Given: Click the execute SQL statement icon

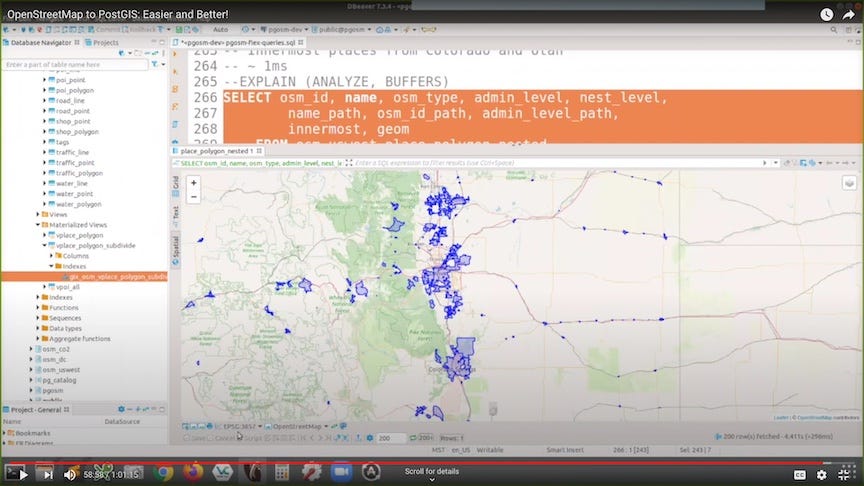Looking at the screenshot, I should tap(176, 54).
